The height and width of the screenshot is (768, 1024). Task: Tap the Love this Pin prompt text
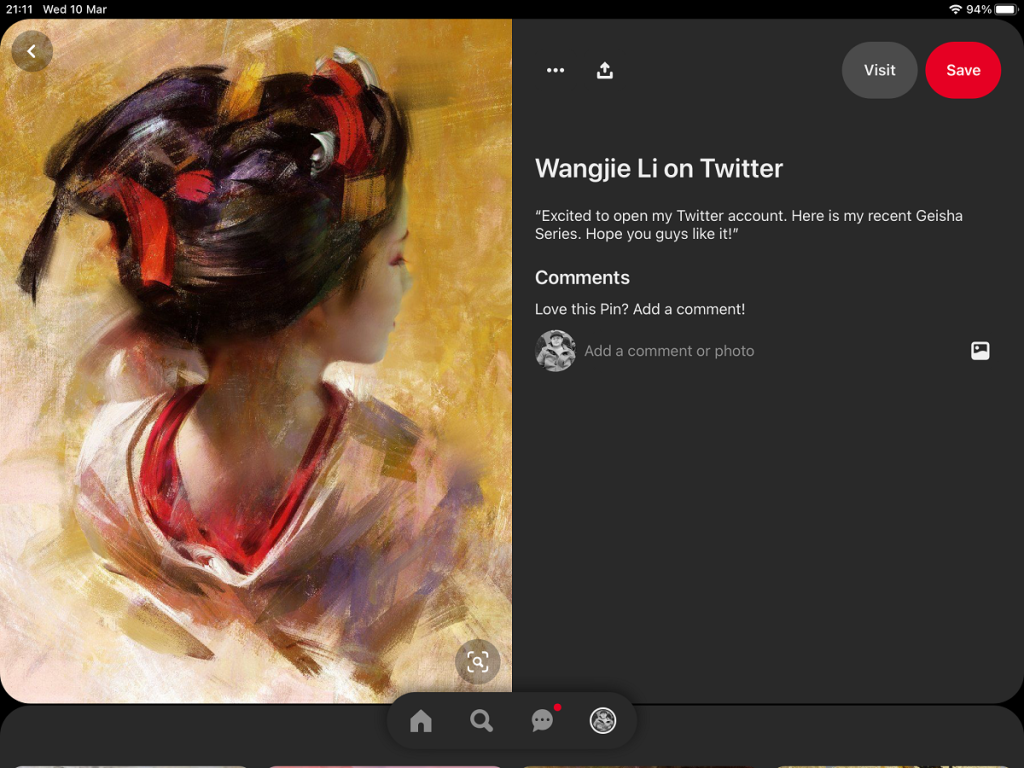[639, 309]
